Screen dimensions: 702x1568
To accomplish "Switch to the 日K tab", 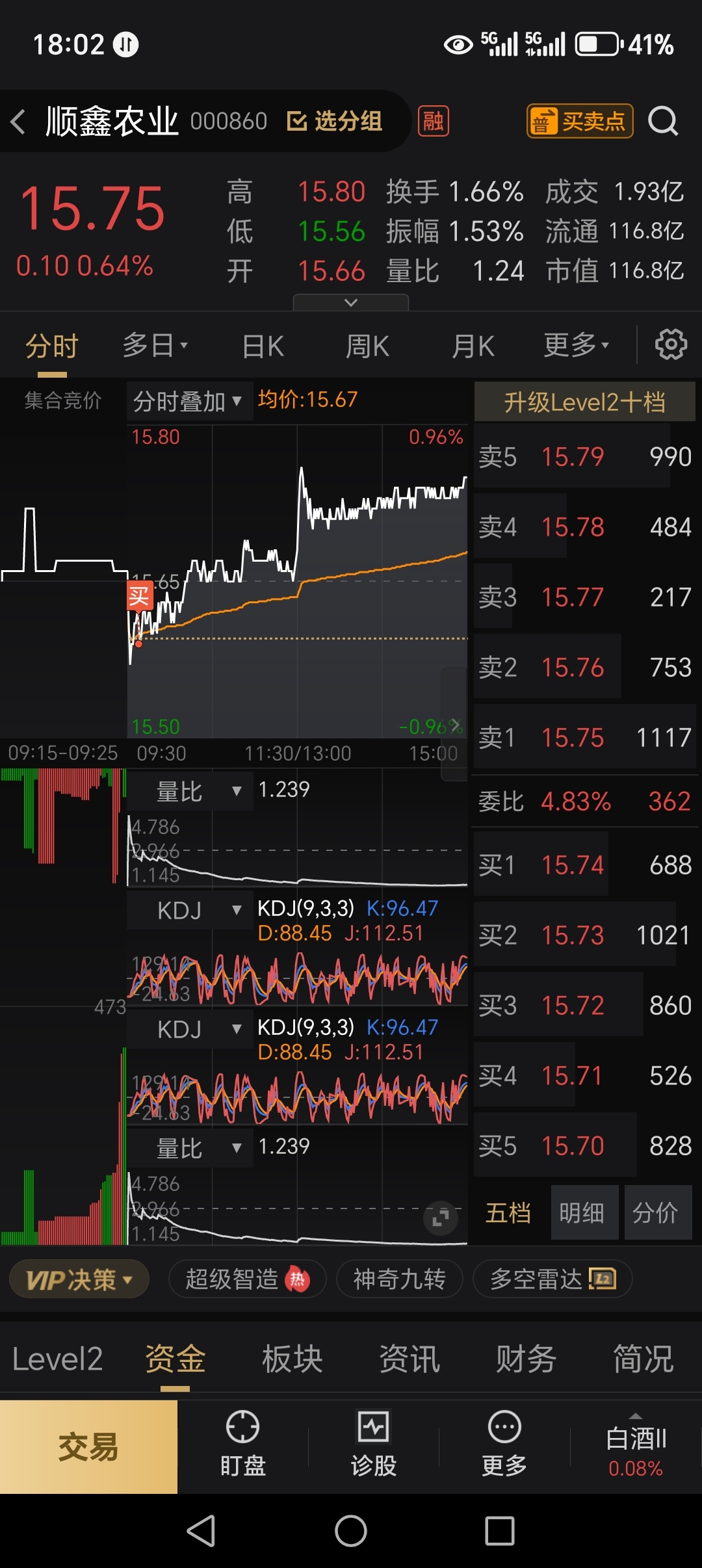I will [263, 346].
